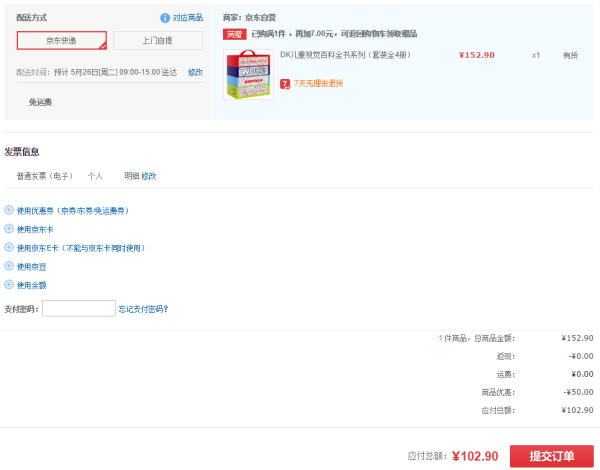Click 修改 next to delivery time
The height and width of the screenshot is (470, 600).
195,72
